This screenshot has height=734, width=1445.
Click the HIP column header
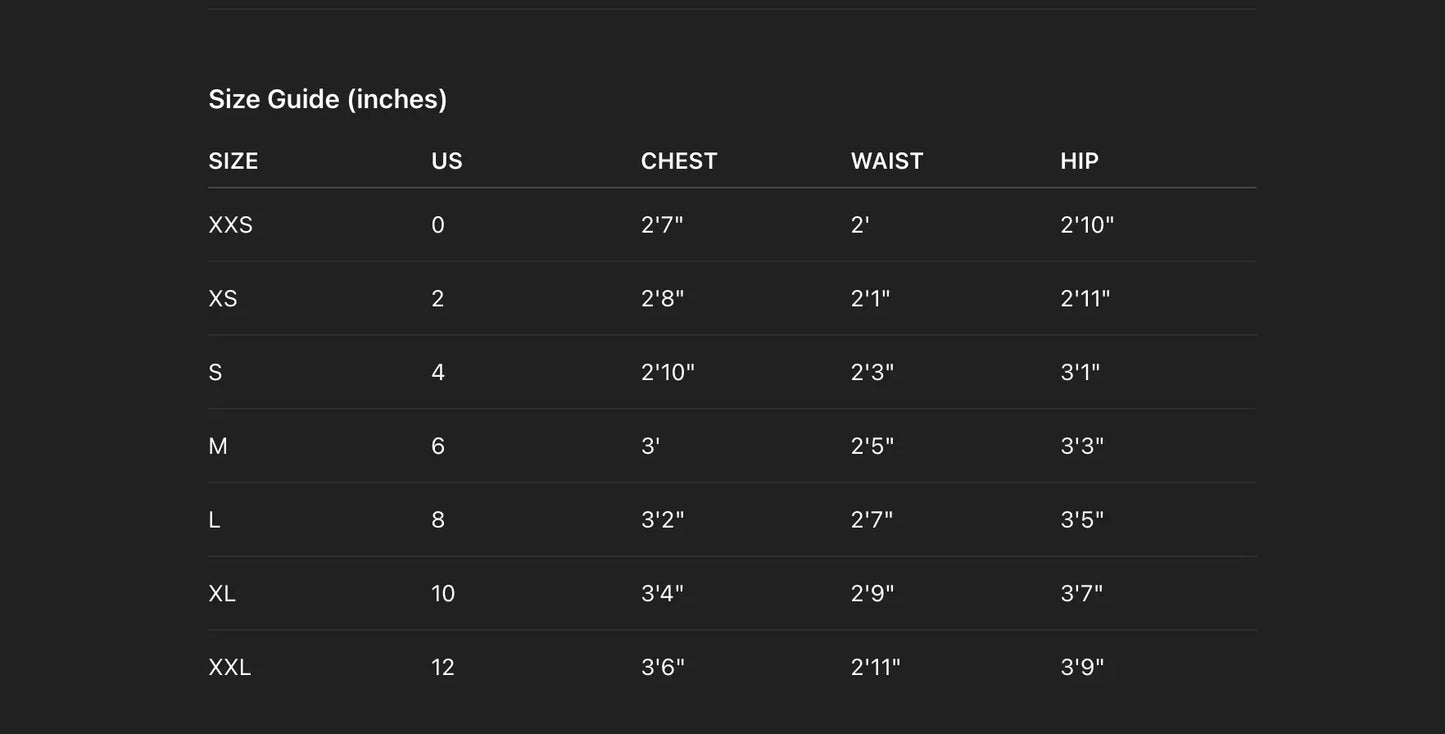(x=1079, y=161)
